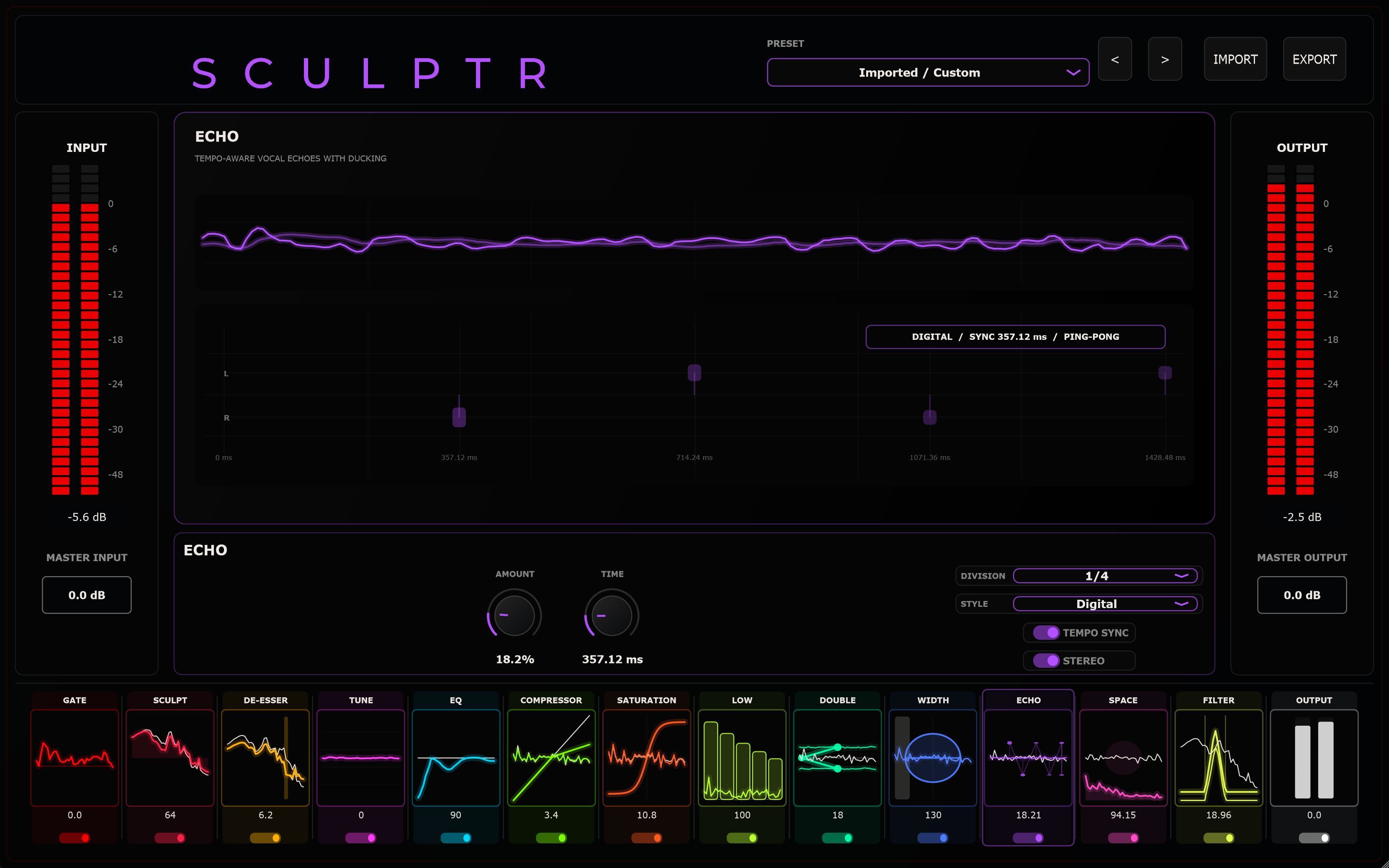Open the Division 1/4 dropdown
The image size is (1389, 868).
pos(1105,576)
